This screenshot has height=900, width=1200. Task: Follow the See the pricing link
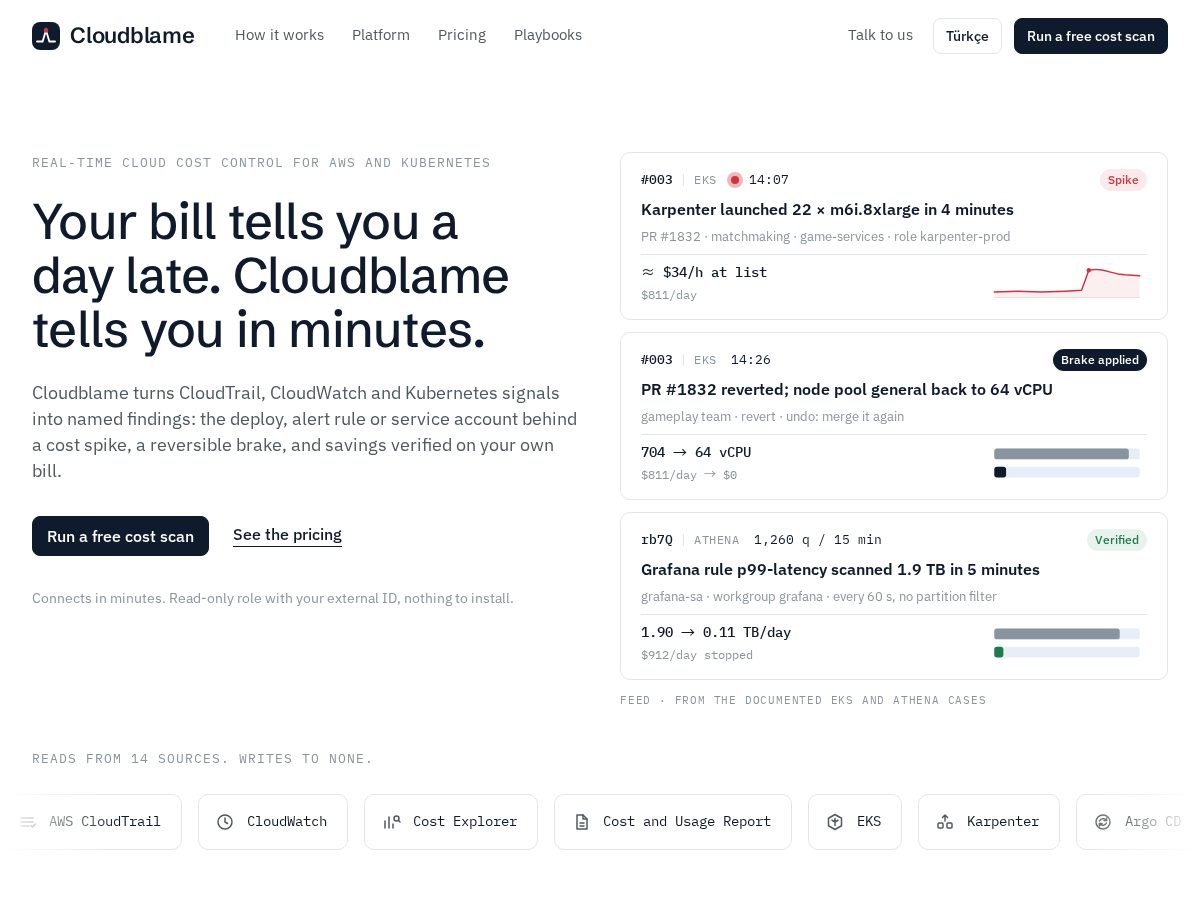pyautogui.click(x=287, y=535)
